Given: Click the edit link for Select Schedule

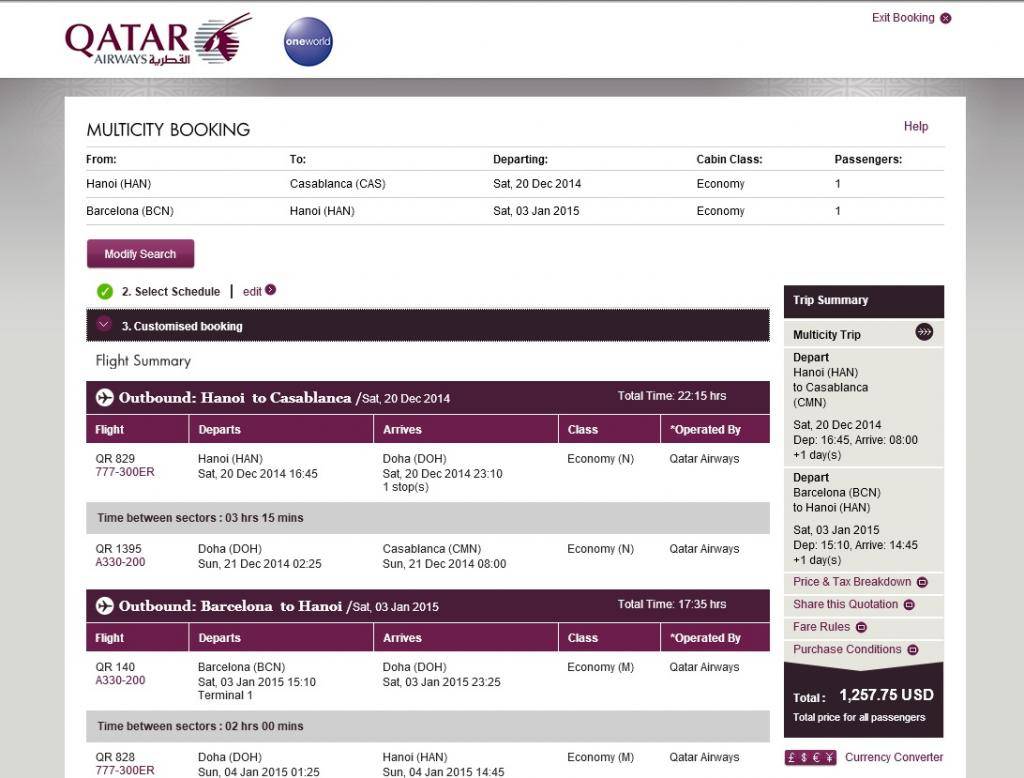Looking at the screenshot, I should [x=252, y=291].
